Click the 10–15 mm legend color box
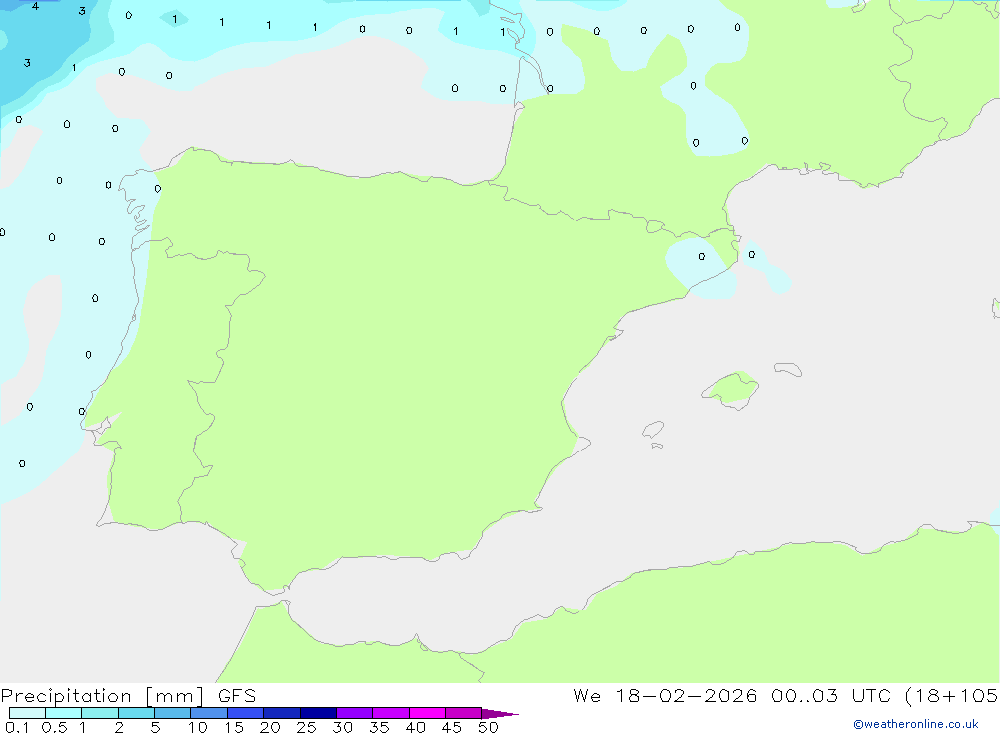The width and height of the screenshot is (1000, 733). click(209, 713)
